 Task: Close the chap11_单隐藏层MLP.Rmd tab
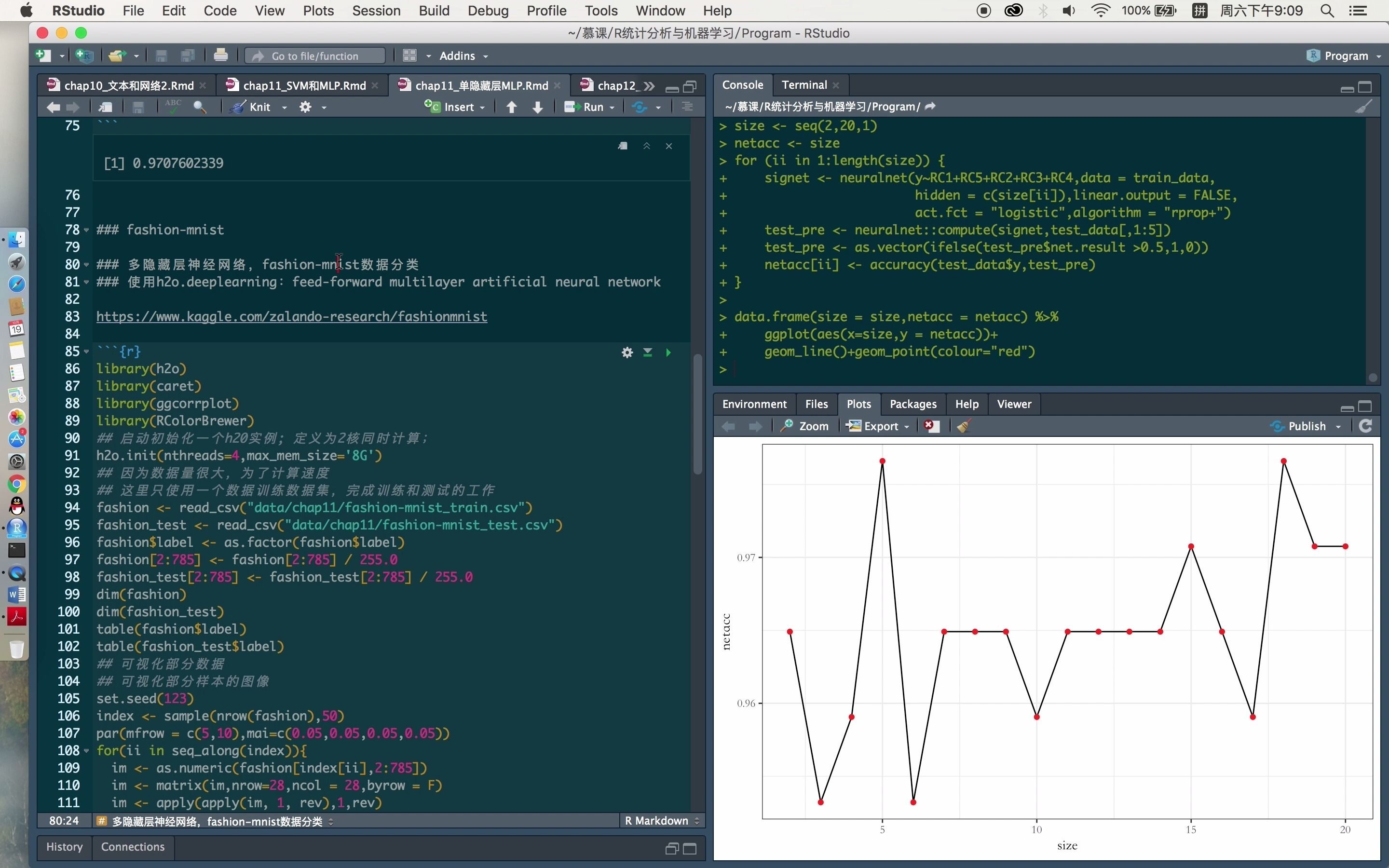pyautogui.click(x=557, y=85)
